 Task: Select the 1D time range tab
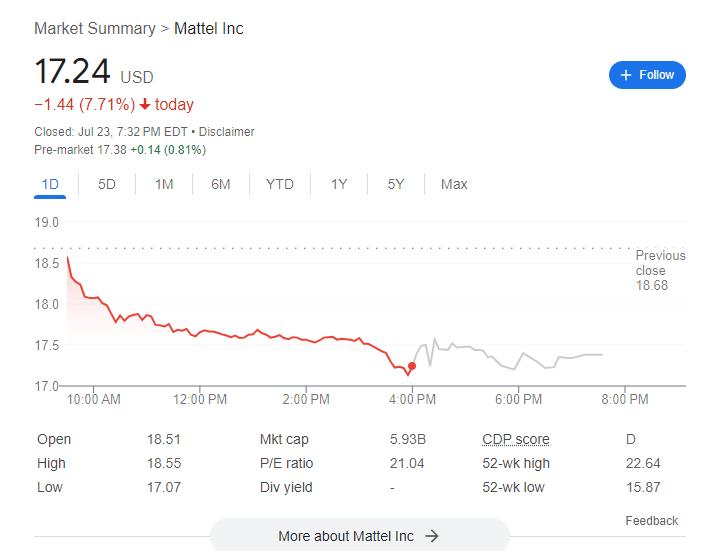(x=50, y=184)
